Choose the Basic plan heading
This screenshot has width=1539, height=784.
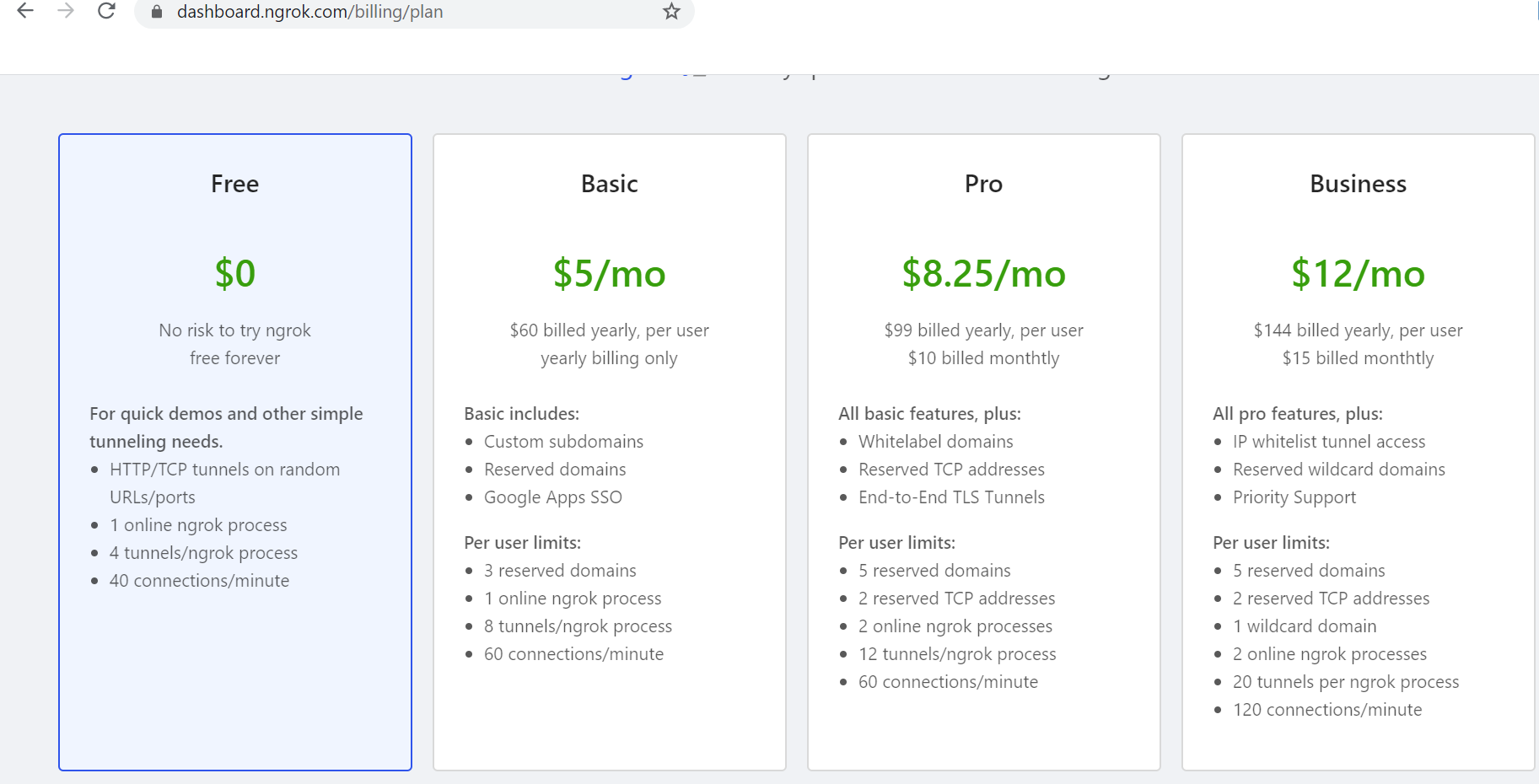[x=610, y=184]
